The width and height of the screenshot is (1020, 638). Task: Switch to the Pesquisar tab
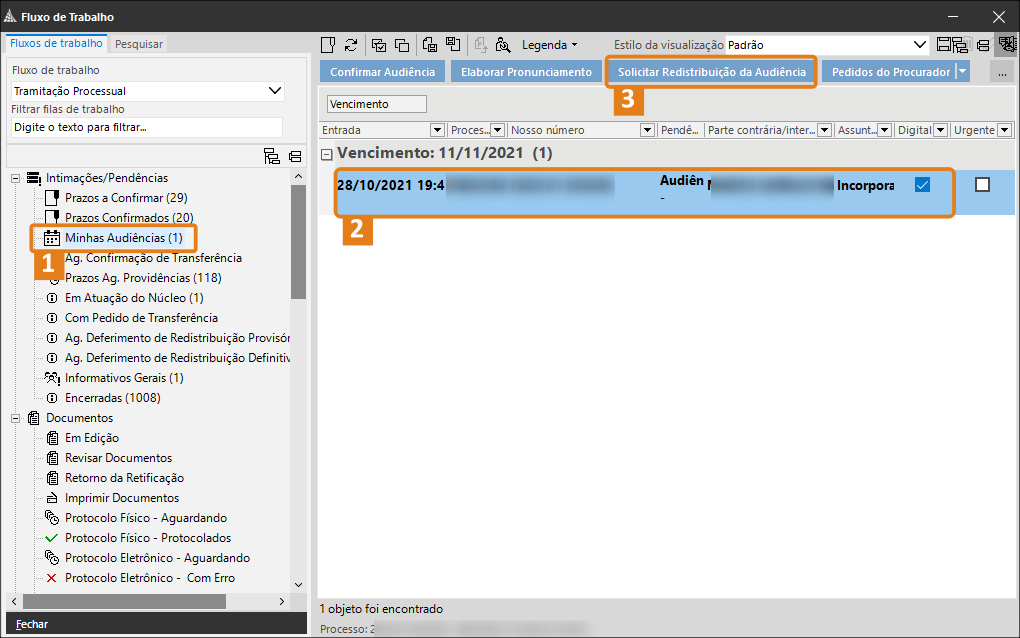(139, 44)
